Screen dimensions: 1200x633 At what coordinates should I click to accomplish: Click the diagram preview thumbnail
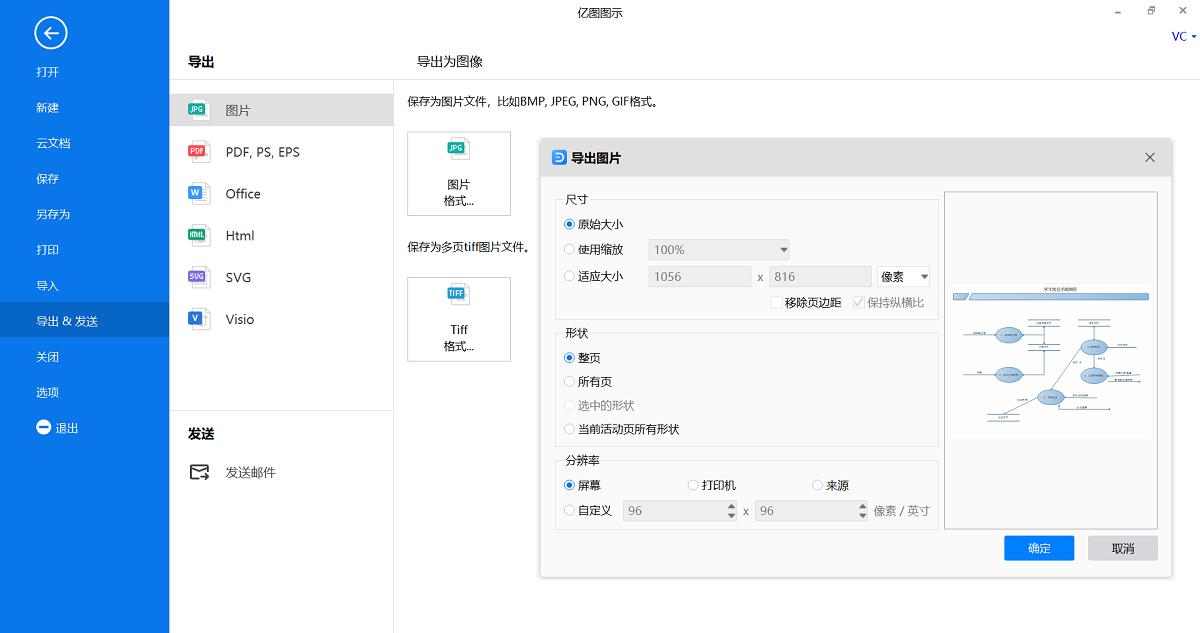(1050, 360)
